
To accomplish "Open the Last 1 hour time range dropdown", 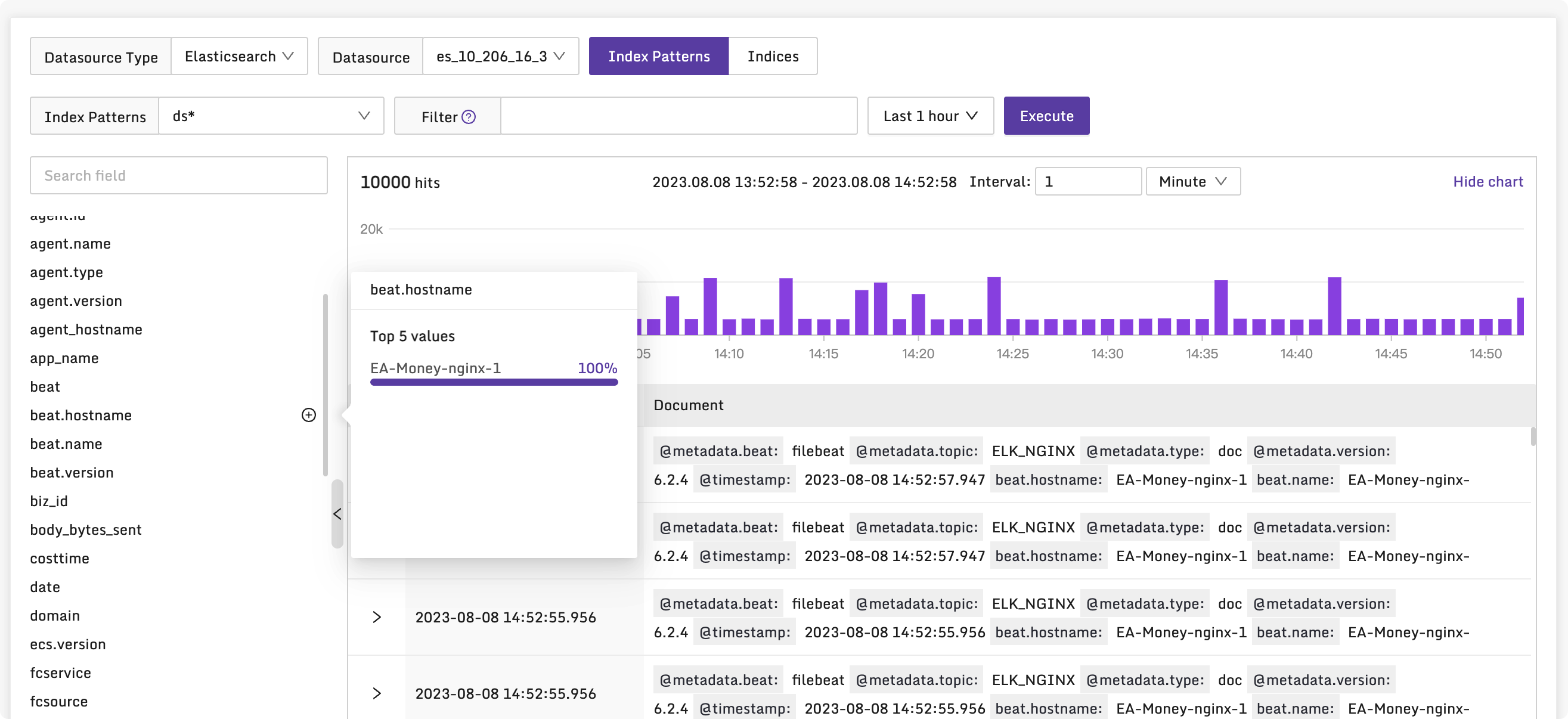I will coord(930,116).
